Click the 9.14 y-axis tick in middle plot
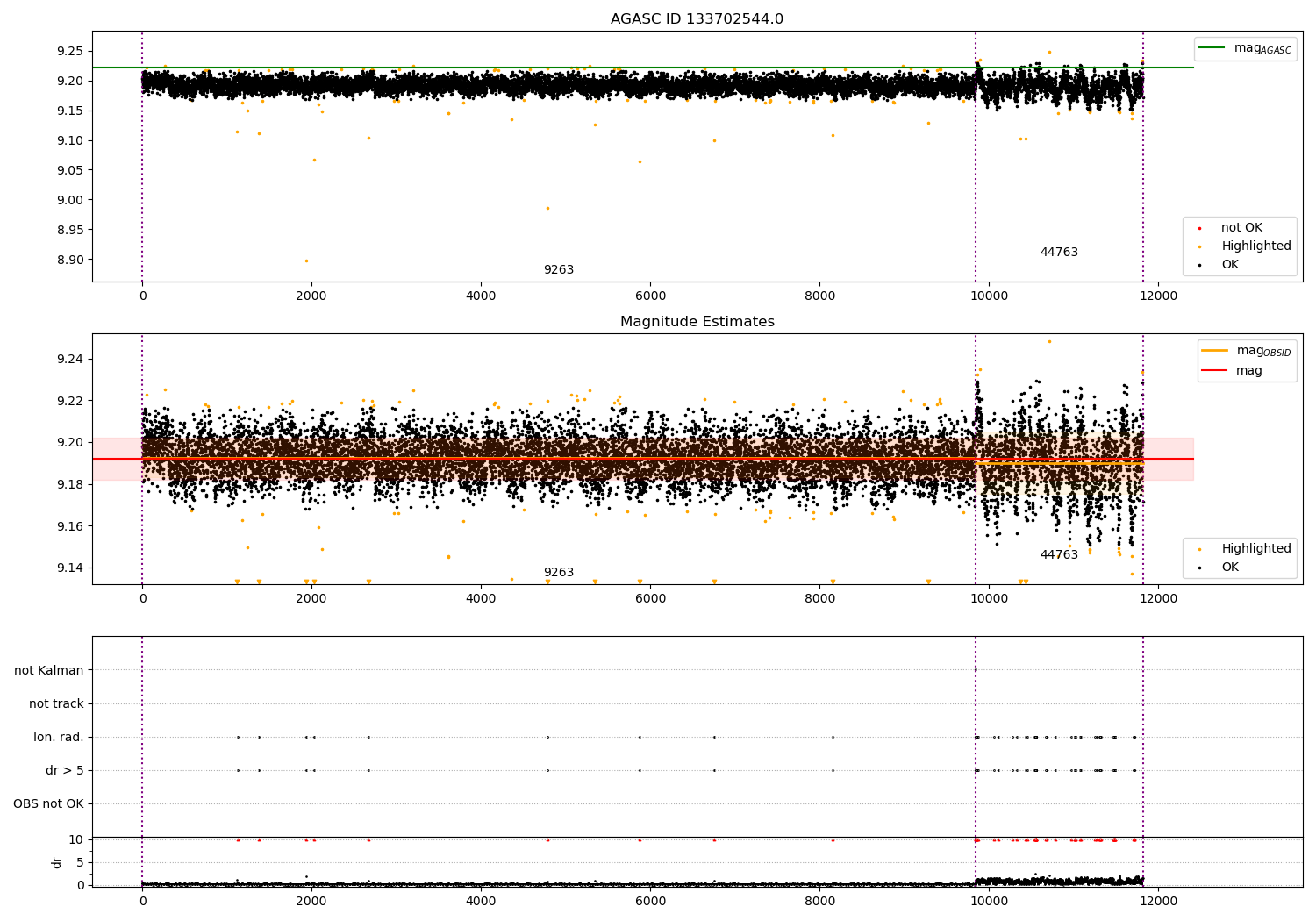The image size is (1316, 921). tap(69, 568)
